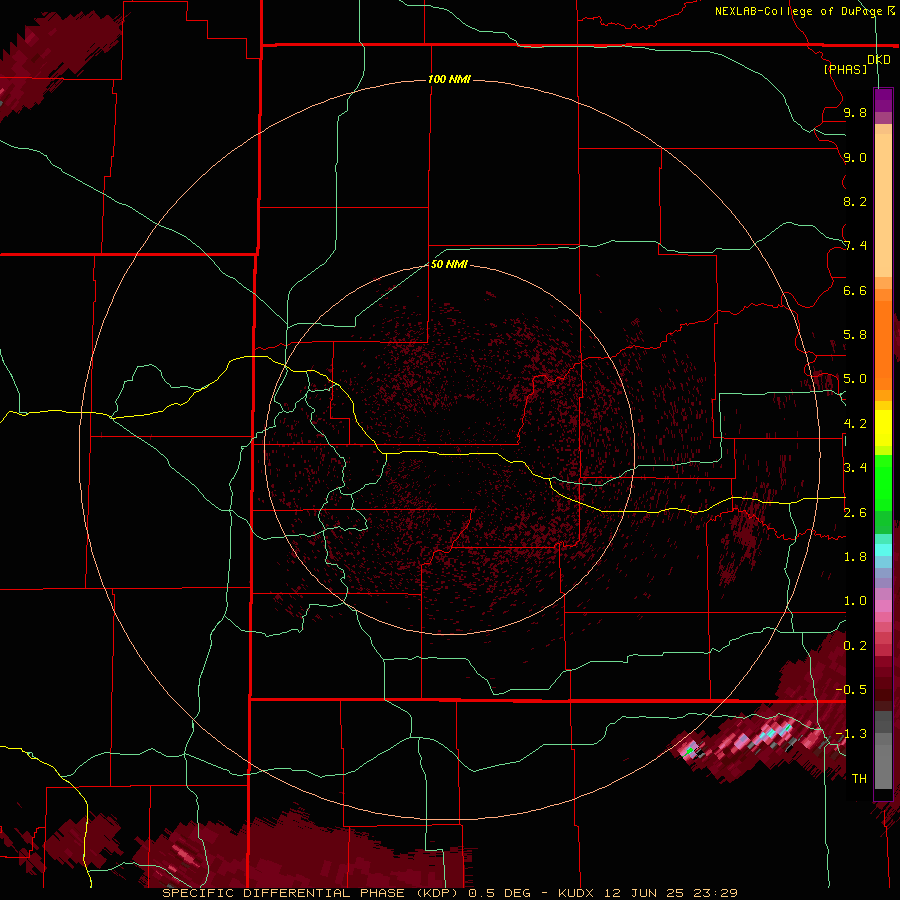Click the '7.4' value on the scale
Screen dimensions: 900x900
(x=855, y=246)
